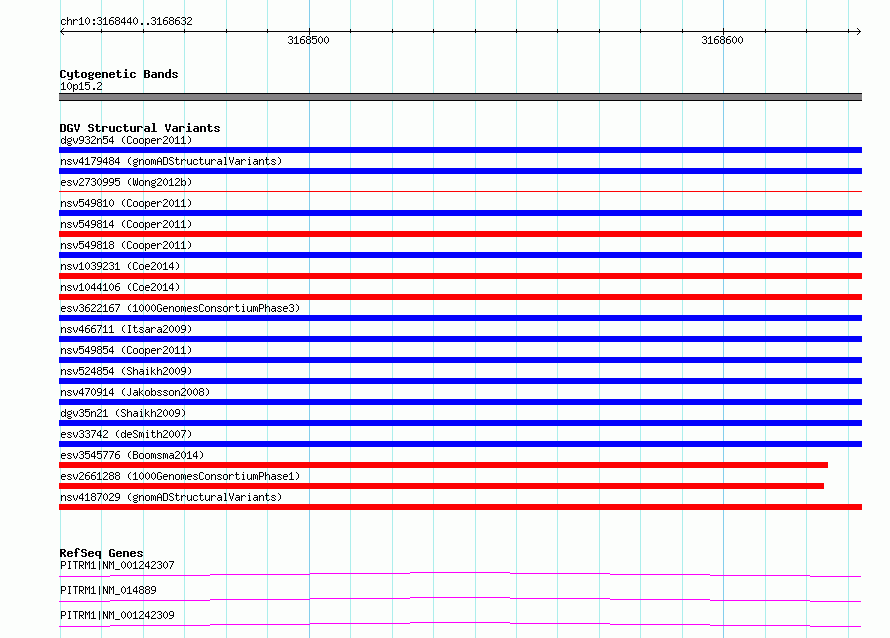Viewport: 890px width, 638px height.
Task: Open esv2661288 (1000GenomesConsortiumPhase1) label
Action: pyautogui.click(x=180, y=476)
